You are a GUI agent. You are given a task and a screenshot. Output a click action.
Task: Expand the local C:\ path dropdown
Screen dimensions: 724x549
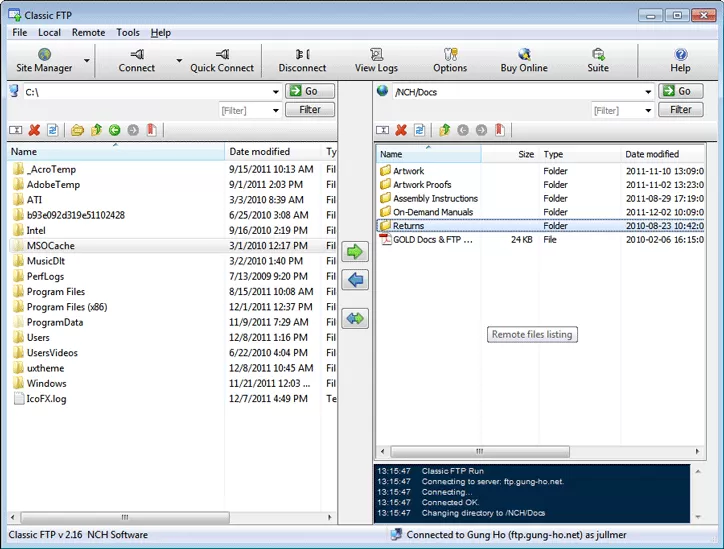point(275,92)
